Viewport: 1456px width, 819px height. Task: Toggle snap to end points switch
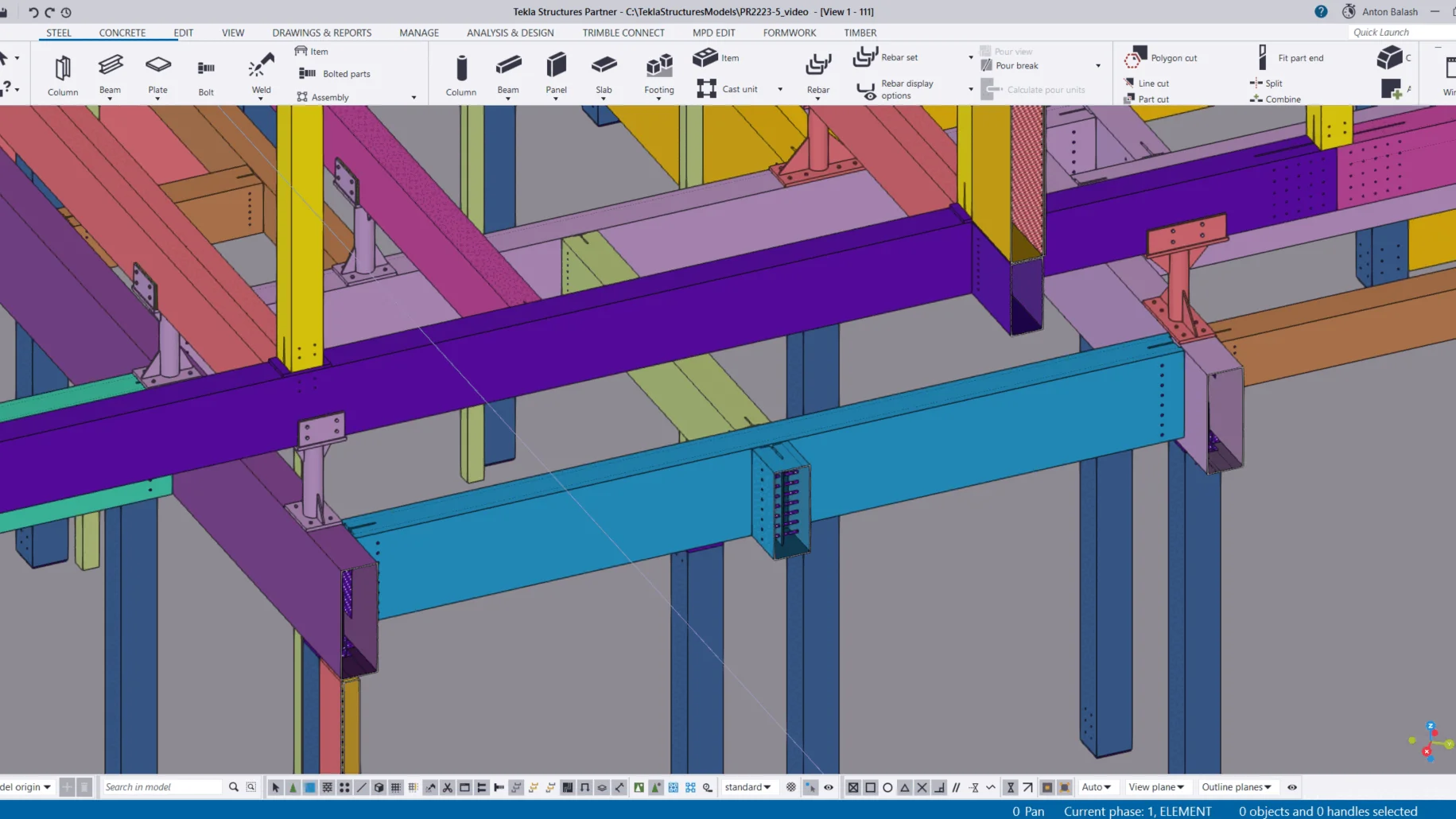pyautogui.click(x=870, y=787)
